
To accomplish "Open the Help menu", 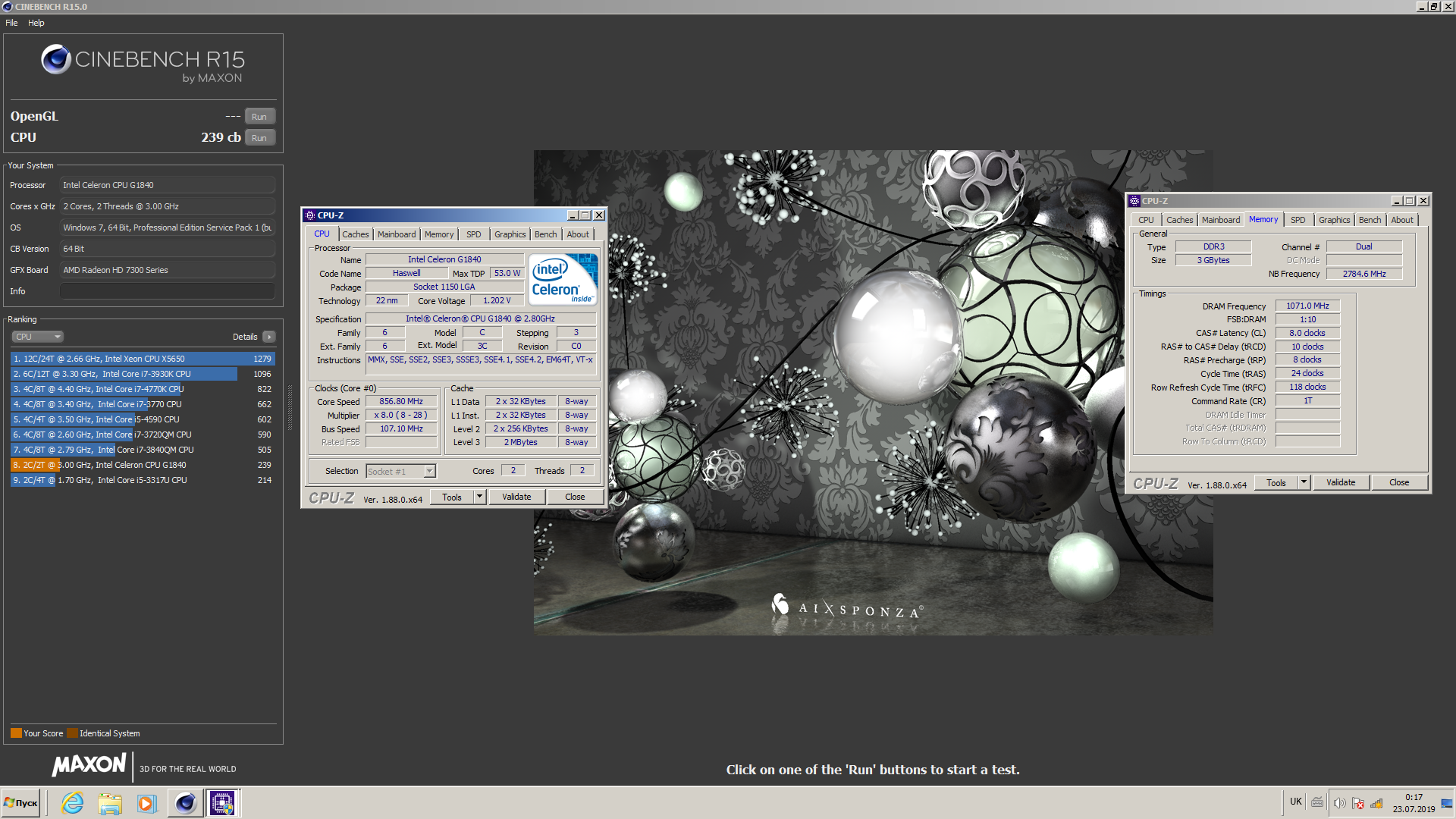I will (36, 23).
